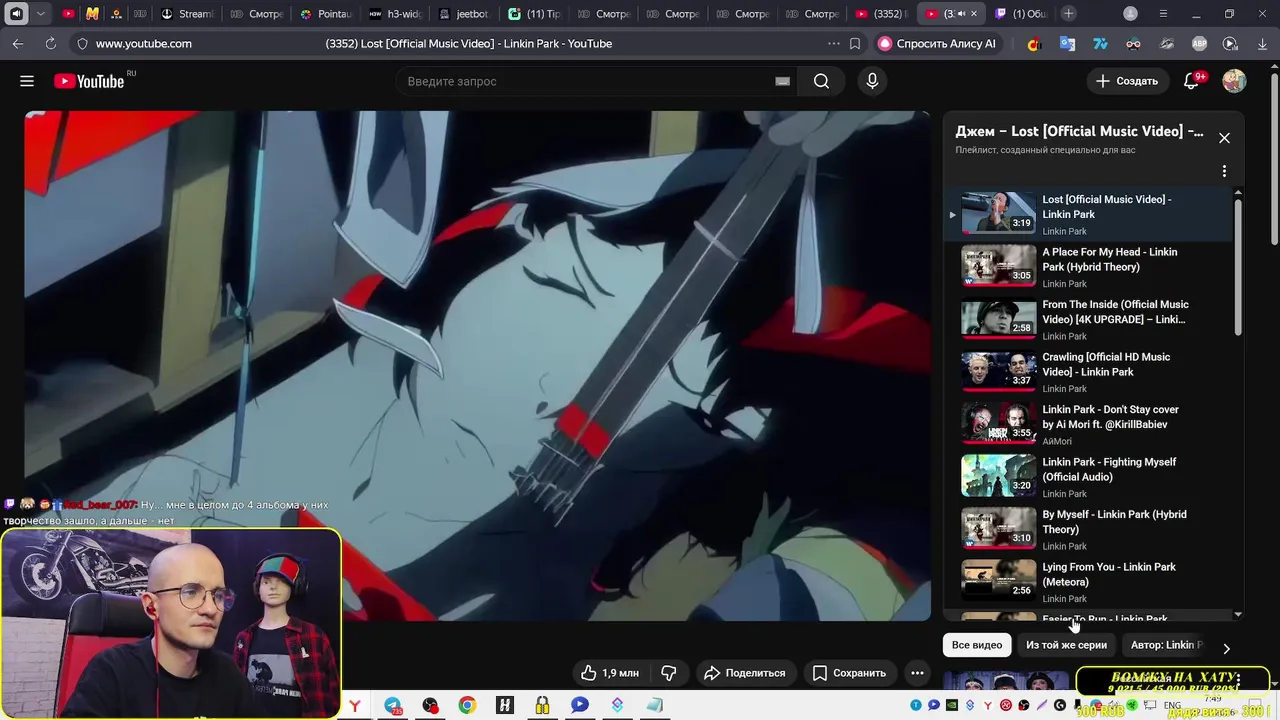Open the on-screen keyboard icon in search box

pyautogui.click(x=782, y=81)
